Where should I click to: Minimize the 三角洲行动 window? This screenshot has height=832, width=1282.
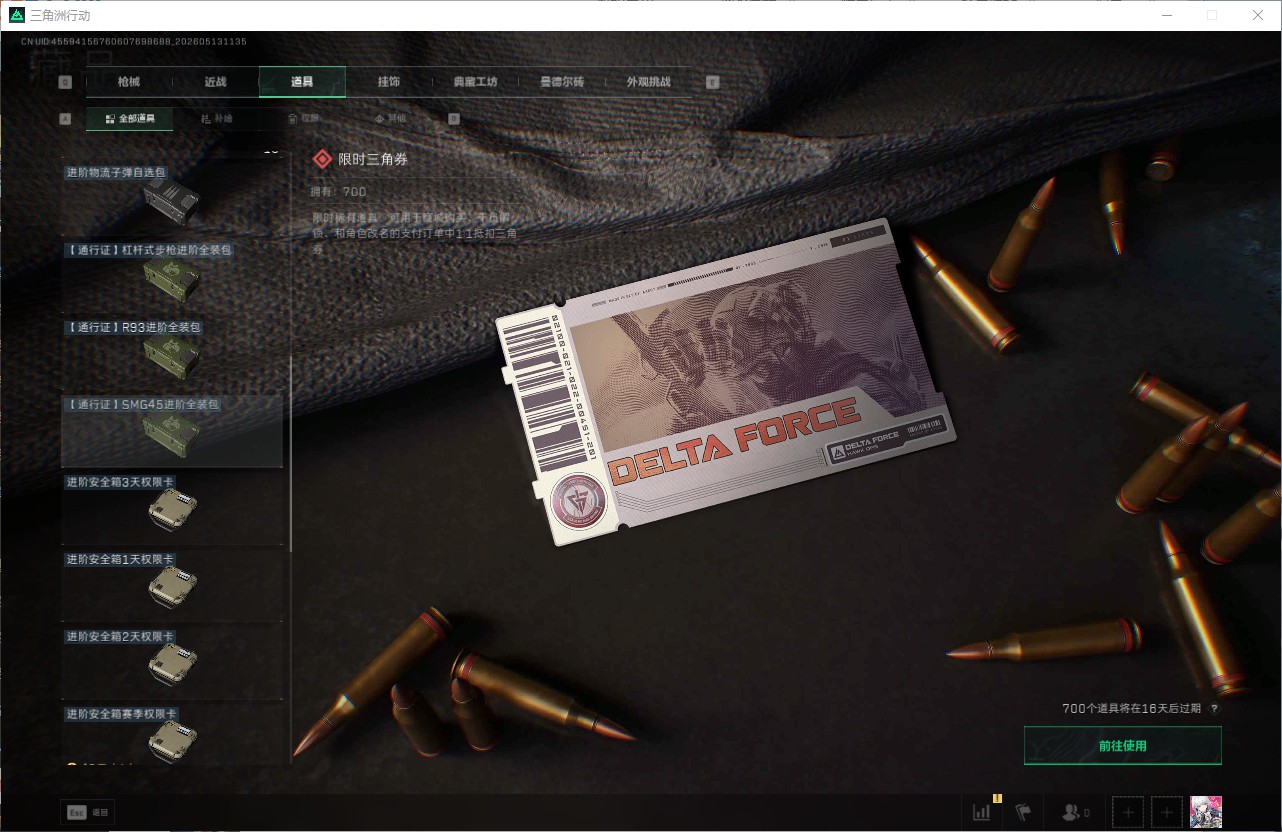coord(1166,15)
